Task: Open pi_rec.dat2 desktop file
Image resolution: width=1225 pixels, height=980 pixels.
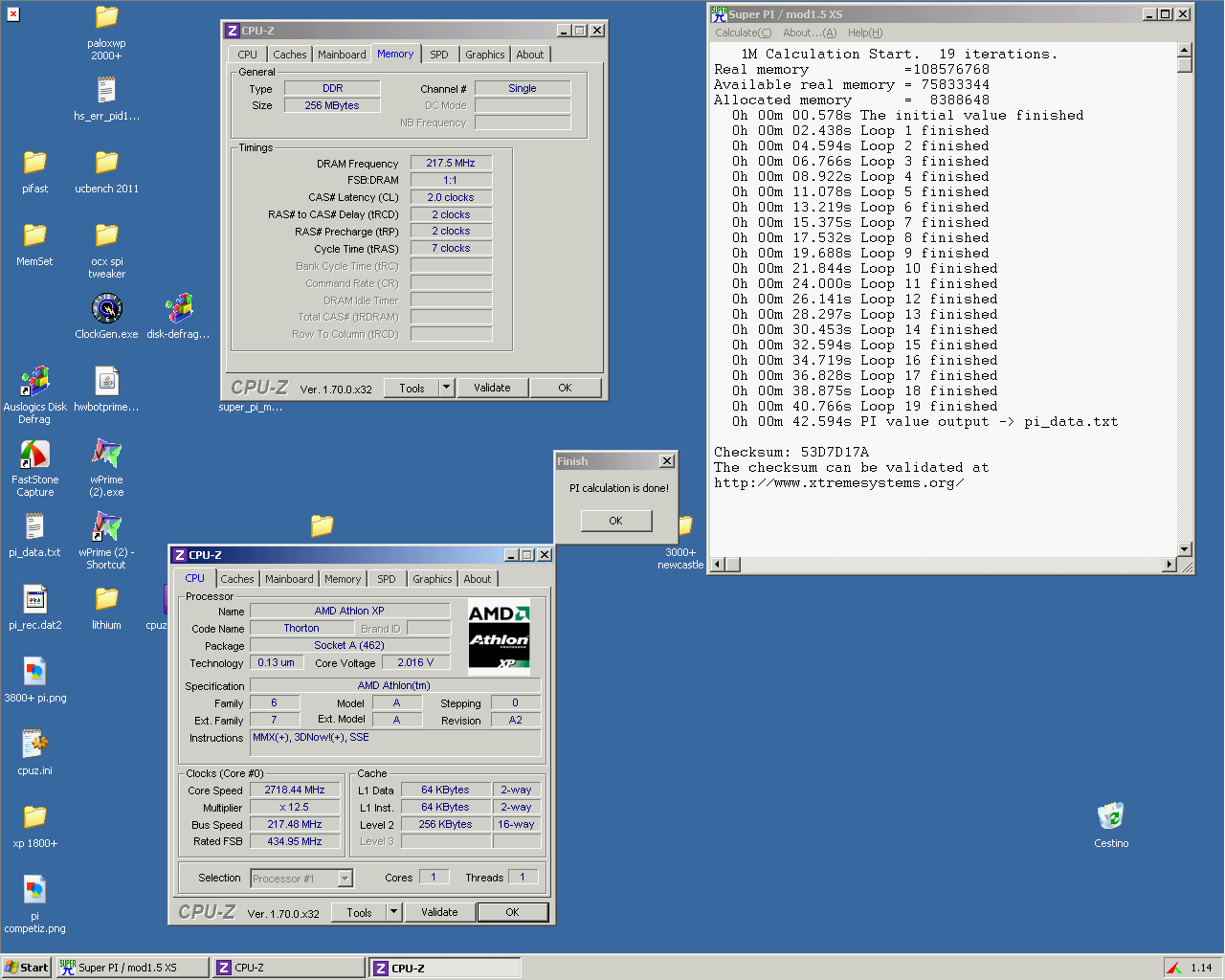Action: coord(34,600)
